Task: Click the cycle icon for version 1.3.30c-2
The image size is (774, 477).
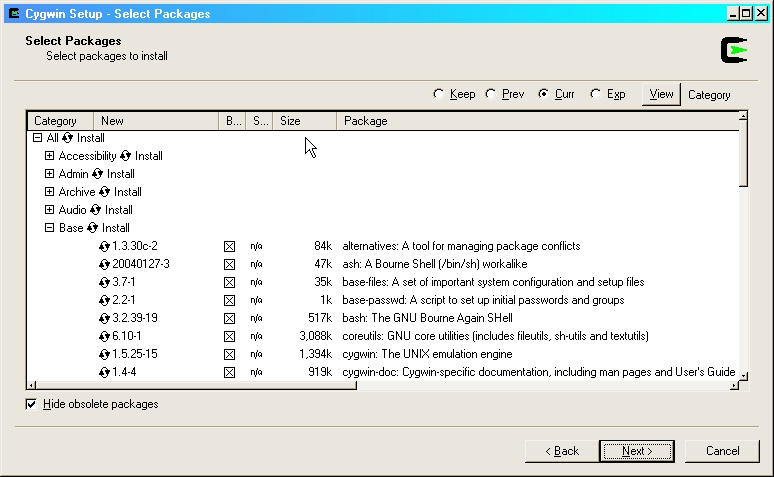Action: (x=104, y=246)
